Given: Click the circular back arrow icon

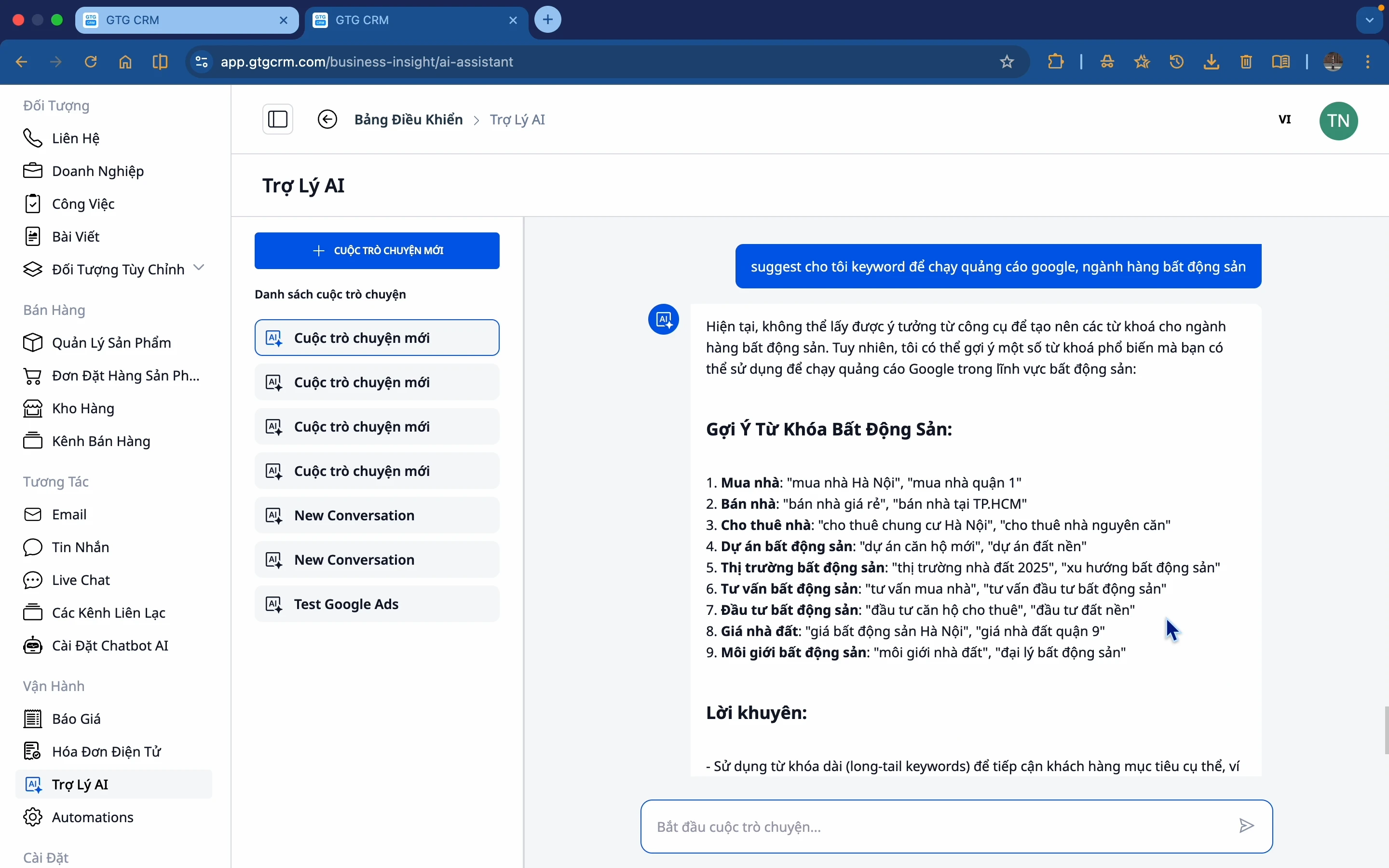Looking at the screenshot, I should pyautogui.click(x=328, y=120).
